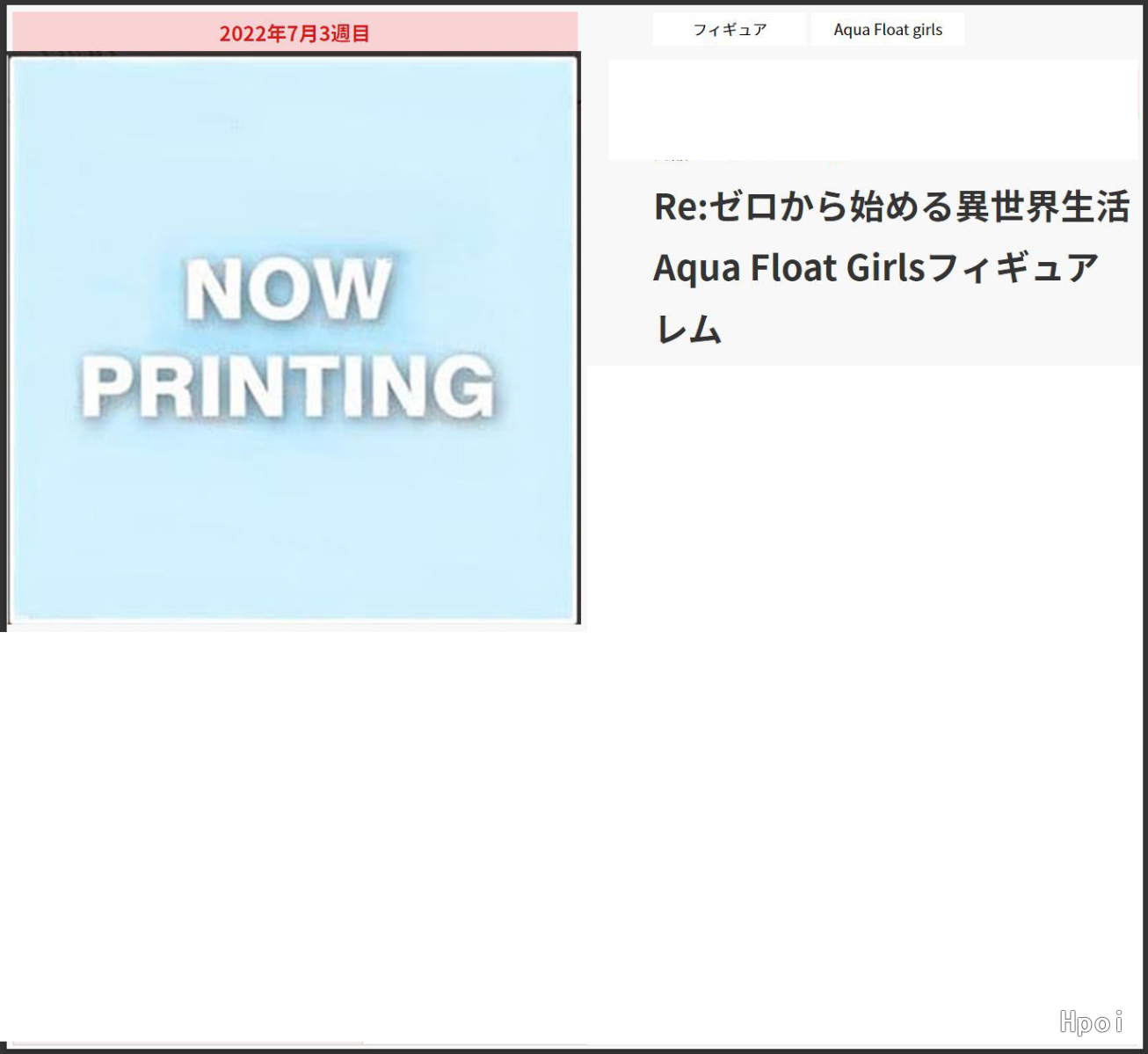Viewport: 1148px width, 1054px height.
Task: Click the blank white box below the tags
Action: [x=872, y=110]
